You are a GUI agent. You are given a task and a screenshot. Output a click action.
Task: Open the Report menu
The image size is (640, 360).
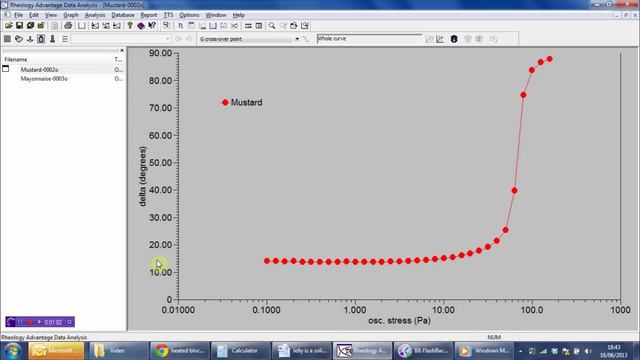point(149,15)
